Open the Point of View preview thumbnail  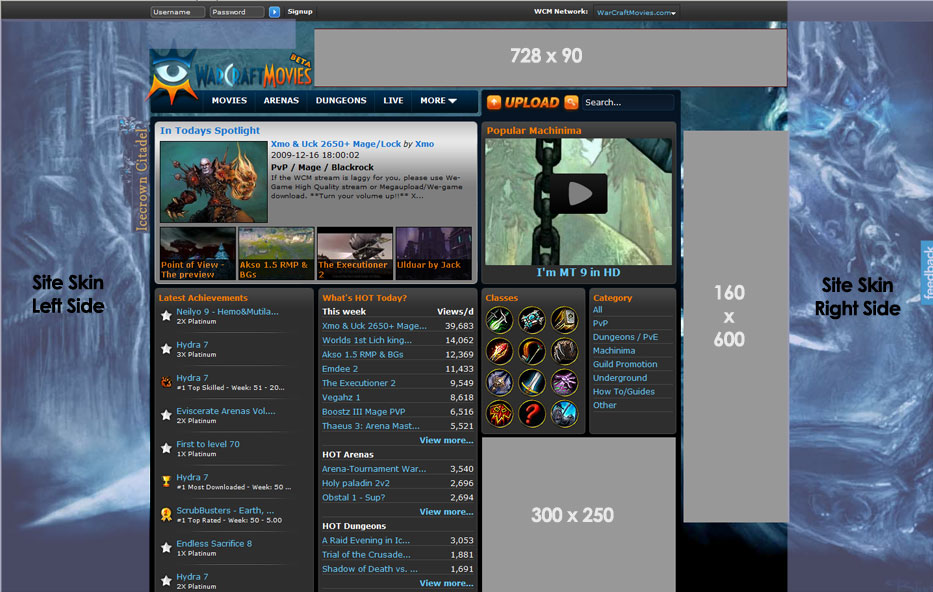click(x=198, y=253)
